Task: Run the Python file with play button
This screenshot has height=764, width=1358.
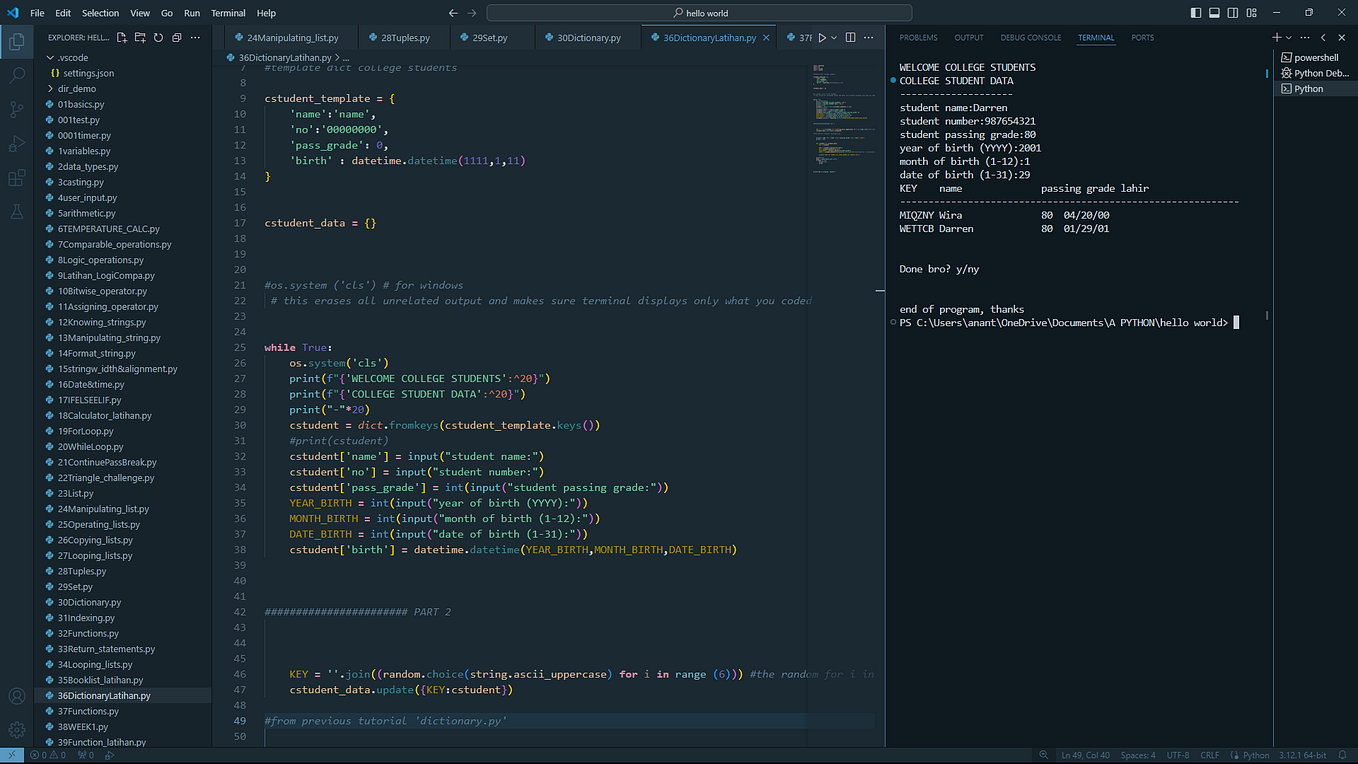Action: click(x=822, y=37)
